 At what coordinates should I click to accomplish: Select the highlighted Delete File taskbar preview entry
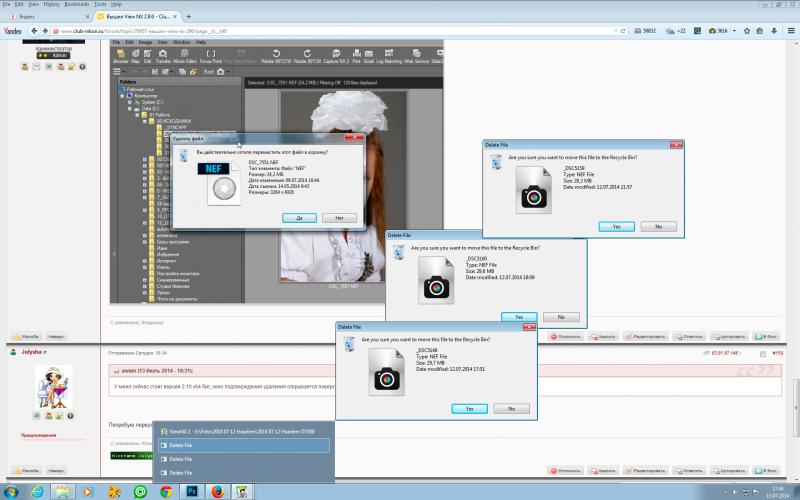pos(244,445)
